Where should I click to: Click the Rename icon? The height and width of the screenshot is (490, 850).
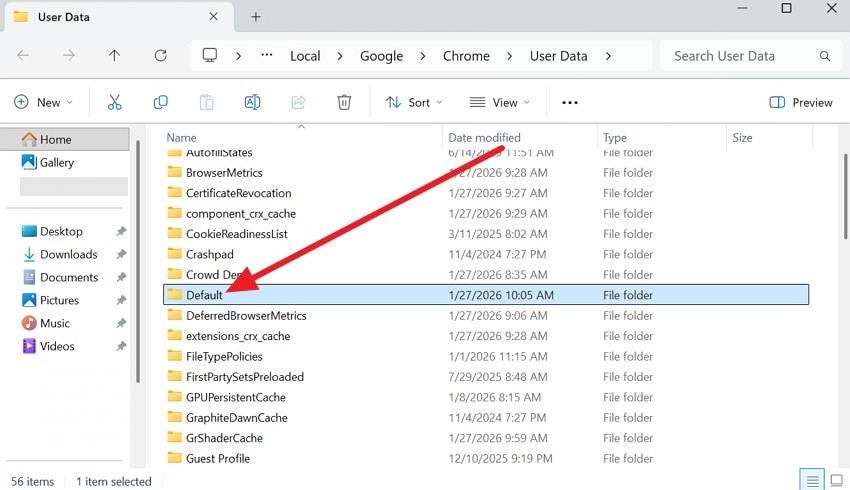click(x=253, y=102)
